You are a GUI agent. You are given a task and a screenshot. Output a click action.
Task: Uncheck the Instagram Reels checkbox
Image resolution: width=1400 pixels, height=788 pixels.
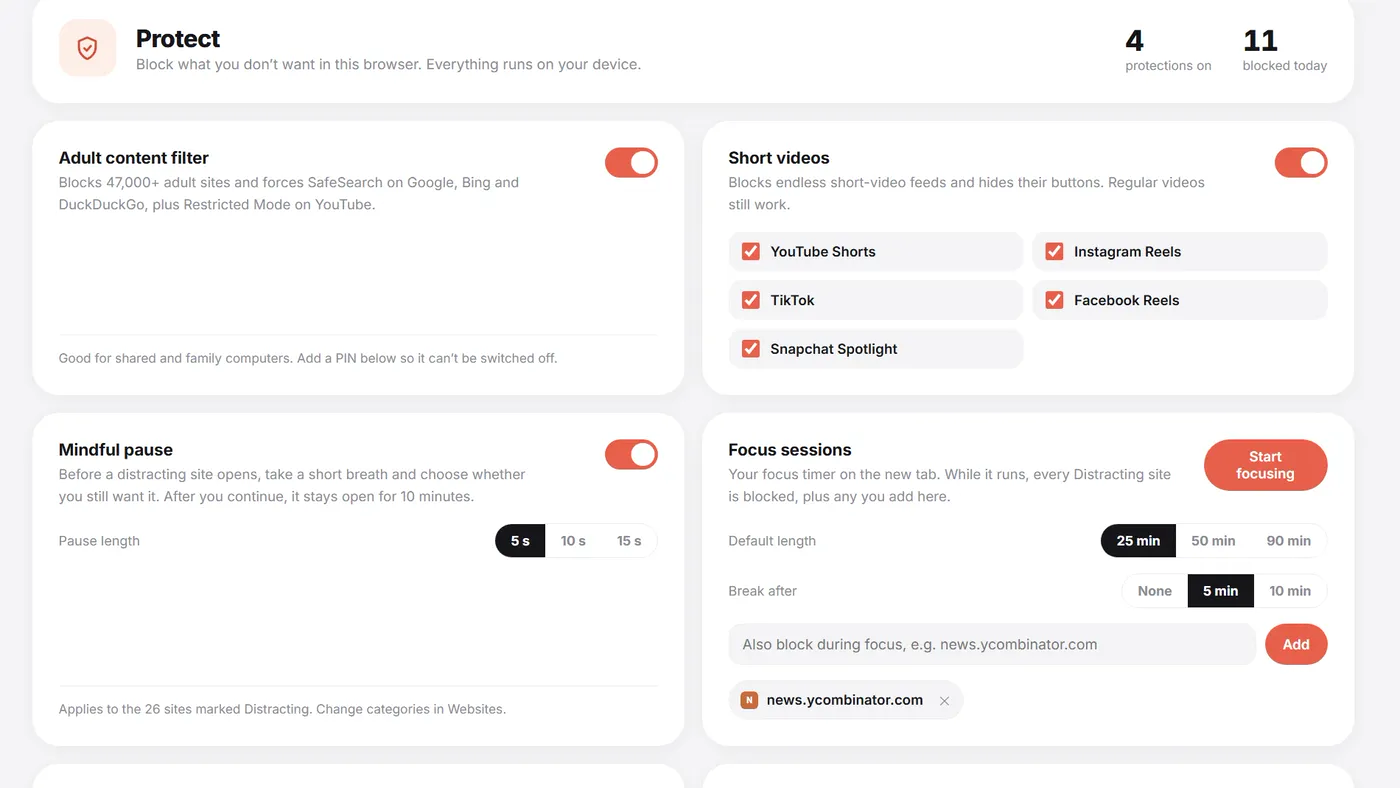[1054, 252]
